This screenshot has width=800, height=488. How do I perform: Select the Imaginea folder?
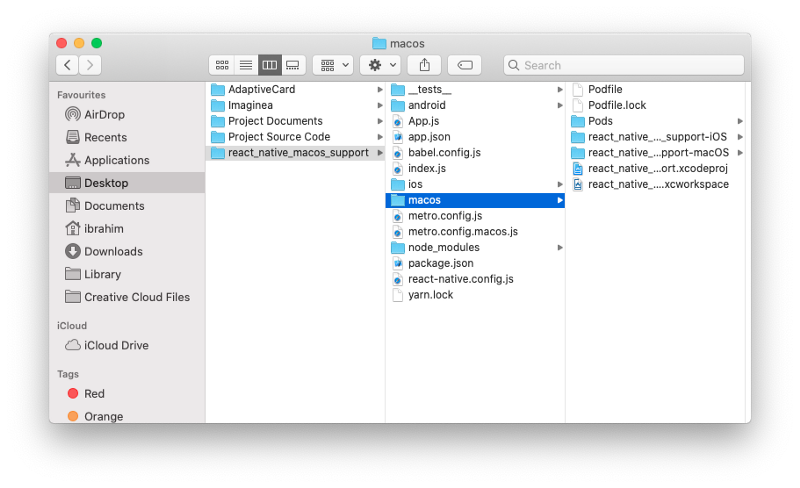(295, 105)
